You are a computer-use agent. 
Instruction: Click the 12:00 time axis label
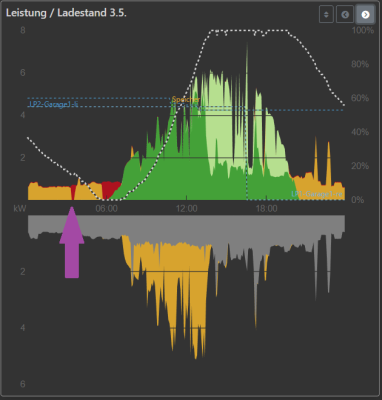187,209
